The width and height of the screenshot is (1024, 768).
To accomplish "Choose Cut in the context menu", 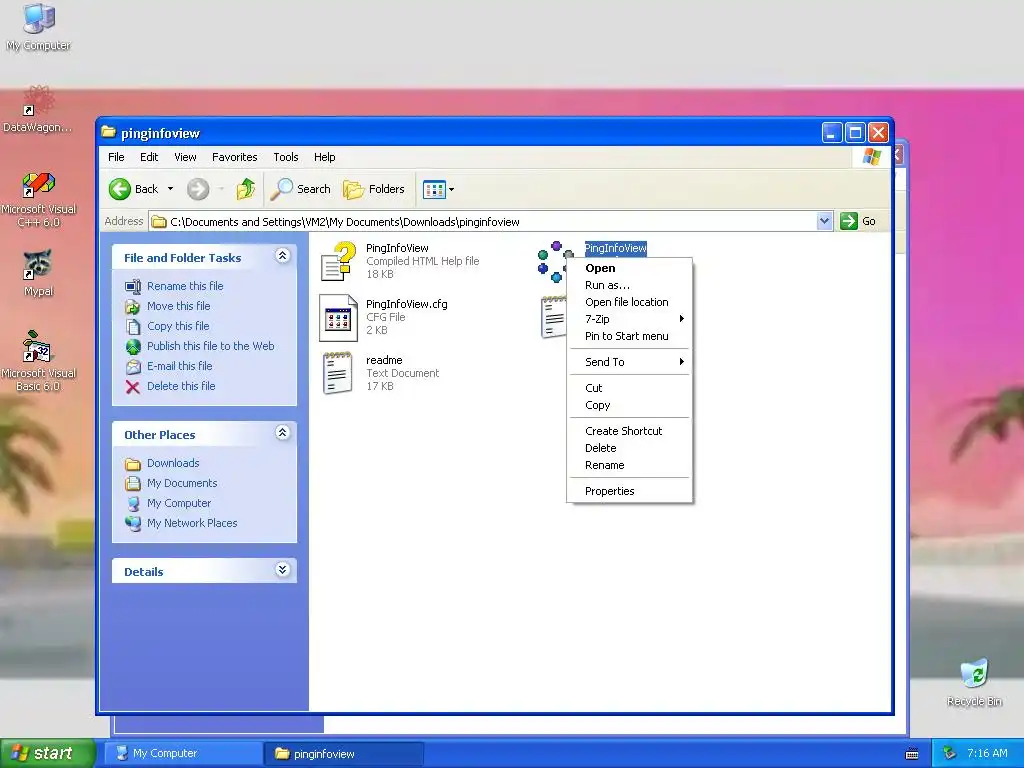I will point(630,388).
